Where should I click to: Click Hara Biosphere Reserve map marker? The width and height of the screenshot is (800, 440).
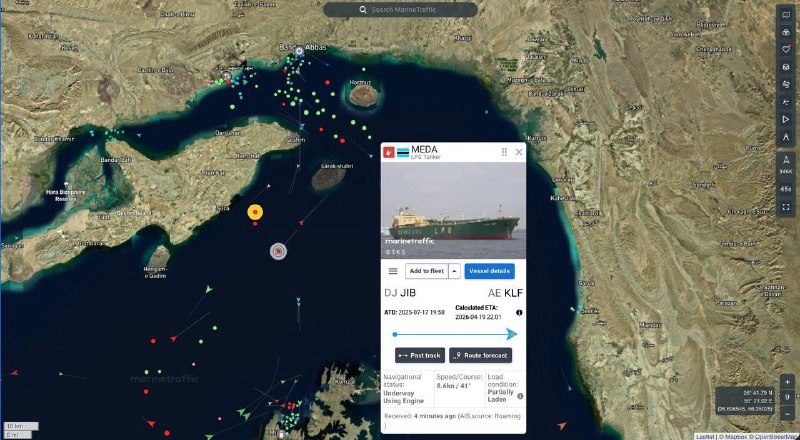[66, 184]
